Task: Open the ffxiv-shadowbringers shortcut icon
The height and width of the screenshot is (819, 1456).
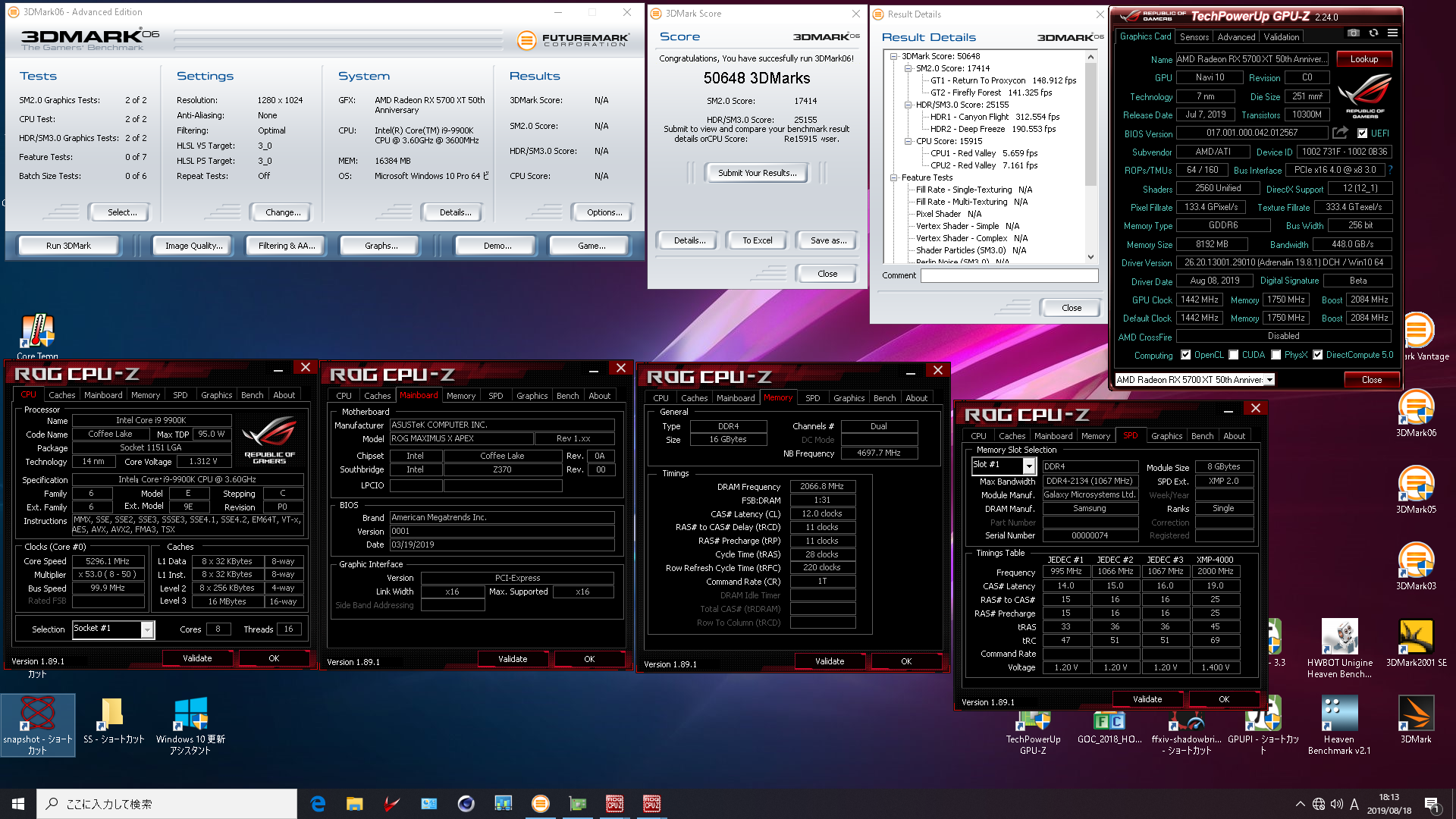Action: [1186, 733]
